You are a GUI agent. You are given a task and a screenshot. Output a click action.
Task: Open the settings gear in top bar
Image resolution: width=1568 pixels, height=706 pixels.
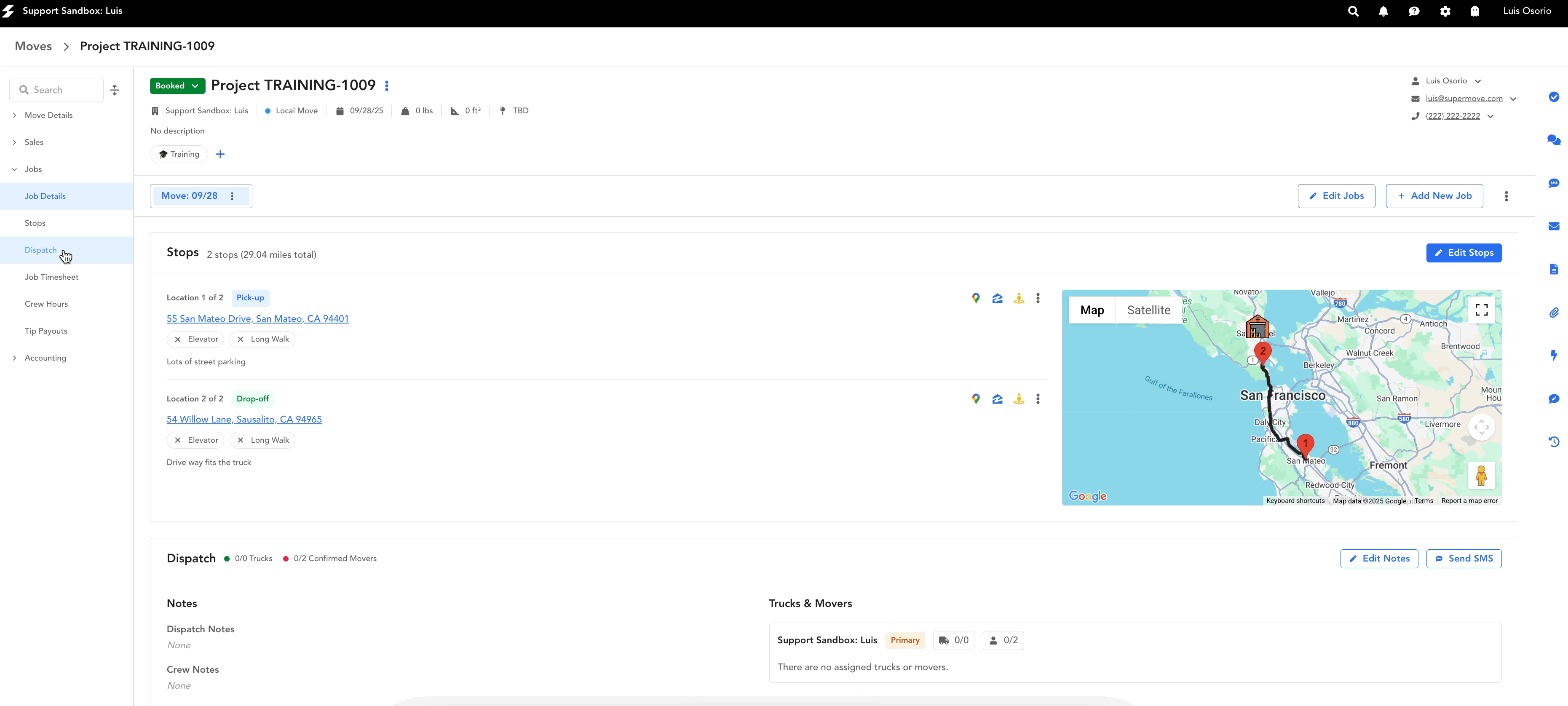point(1445,11)
